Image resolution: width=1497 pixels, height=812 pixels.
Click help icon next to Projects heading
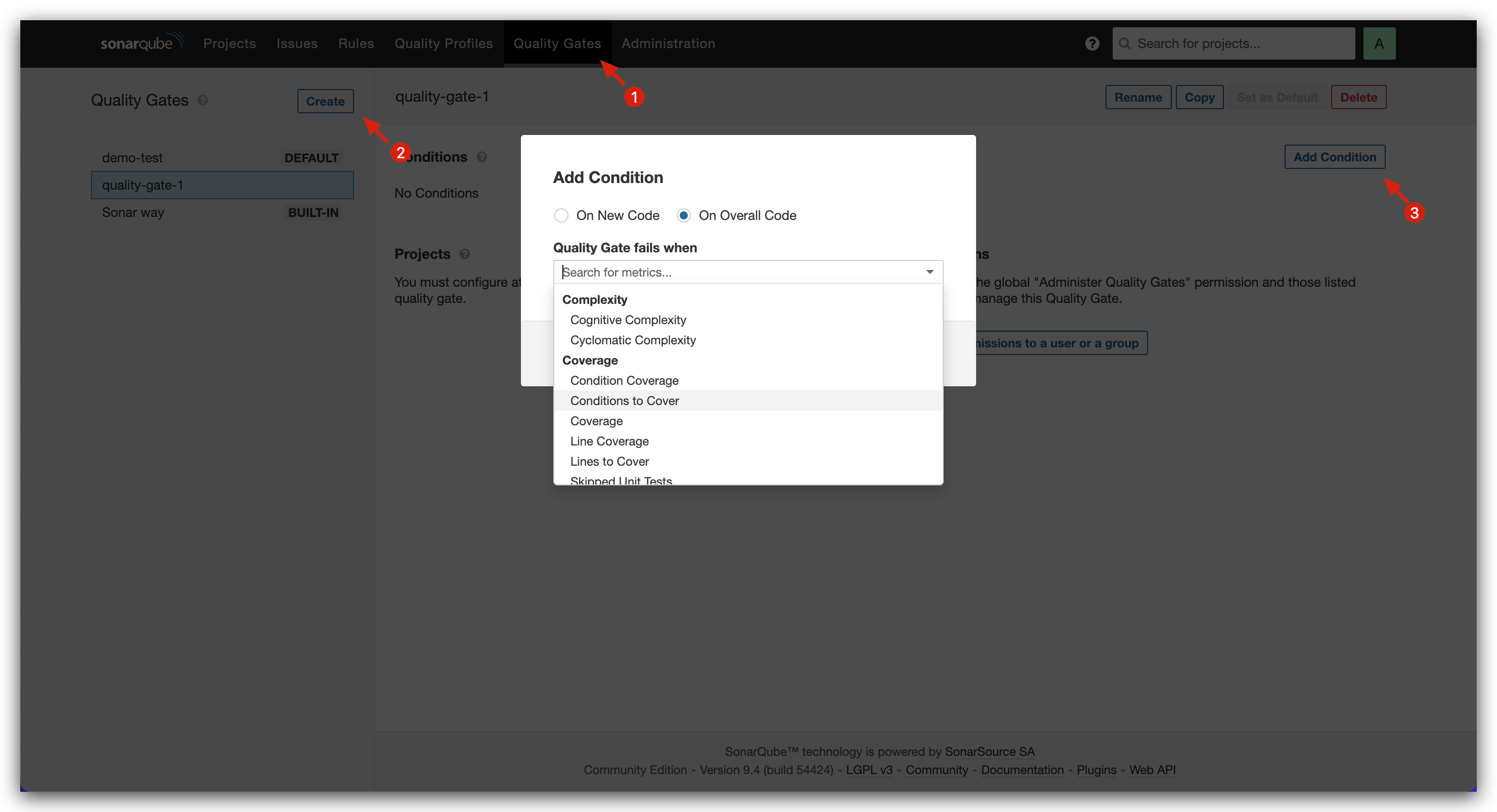(464, 254)
